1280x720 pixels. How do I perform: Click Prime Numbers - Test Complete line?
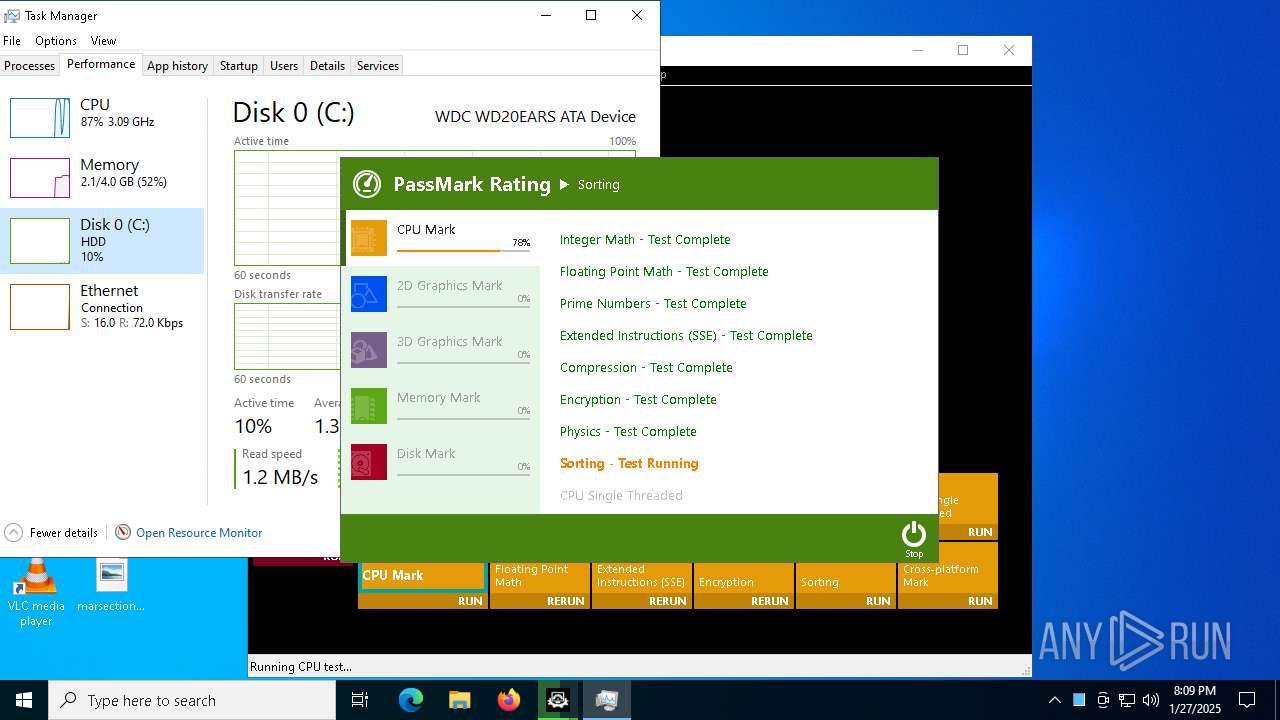pyautogui.click(x=653, y=303)
